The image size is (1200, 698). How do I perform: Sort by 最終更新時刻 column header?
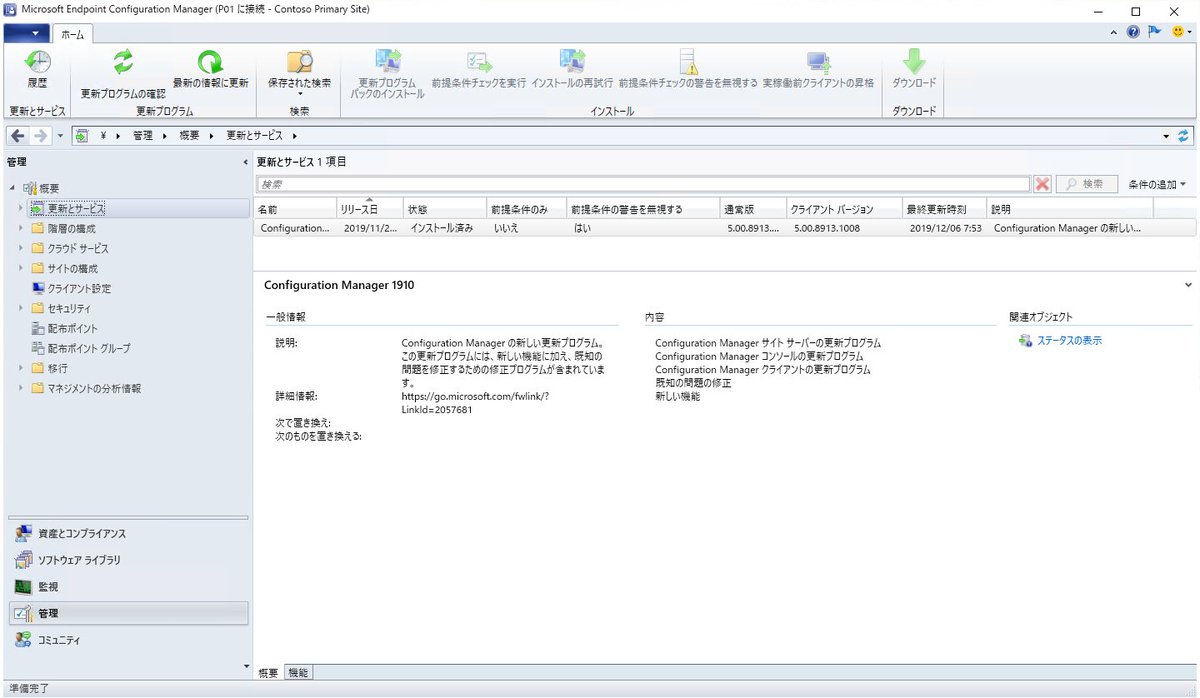coord(944,210)
